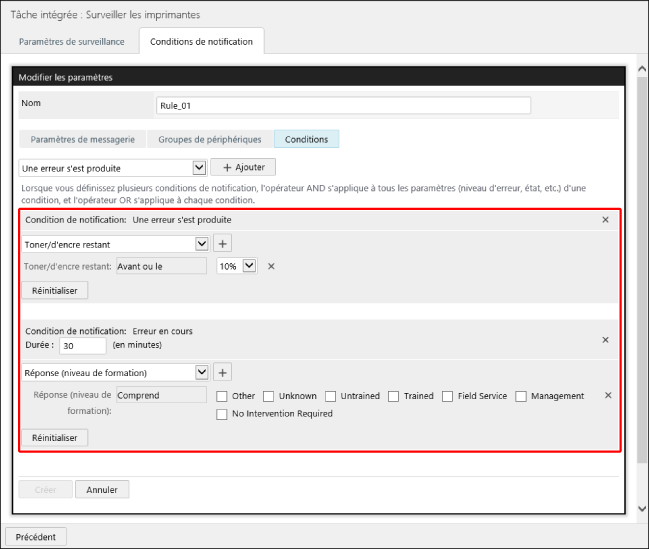Toggle the Untrained checkbox

(x=331, y=396)
